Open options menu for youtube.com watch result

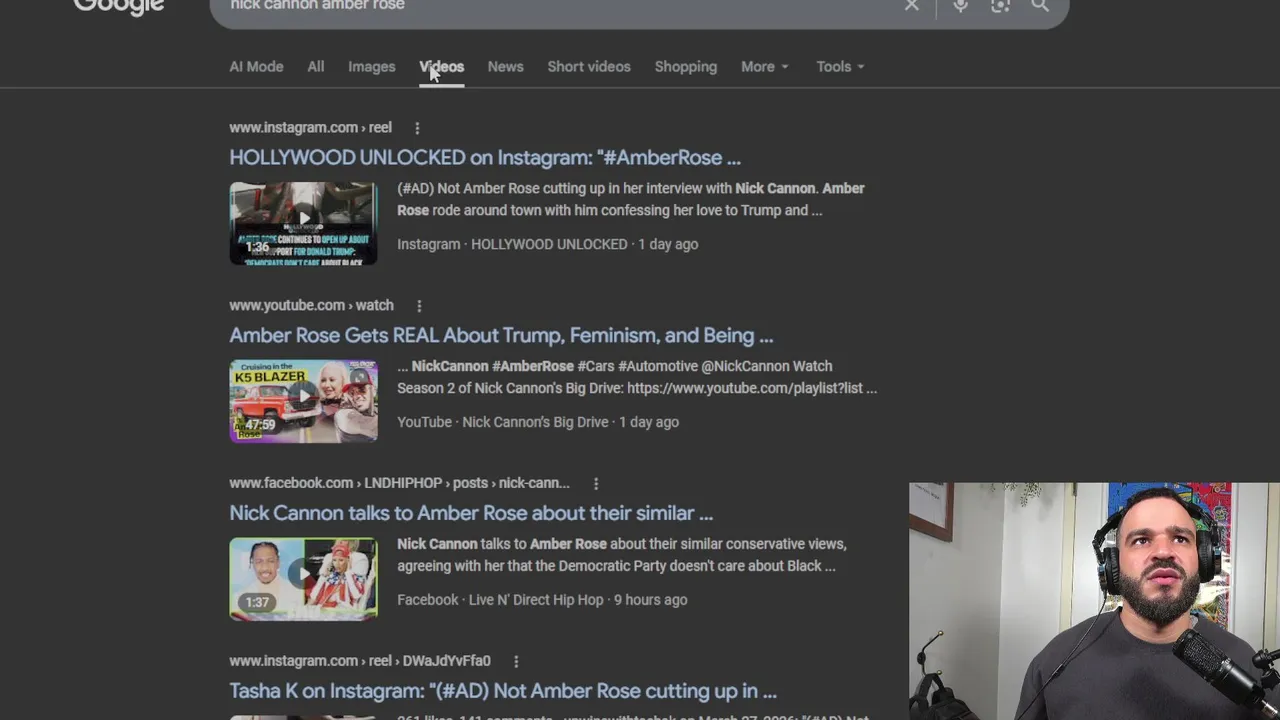pyautogui.click(x=419, y=306)
